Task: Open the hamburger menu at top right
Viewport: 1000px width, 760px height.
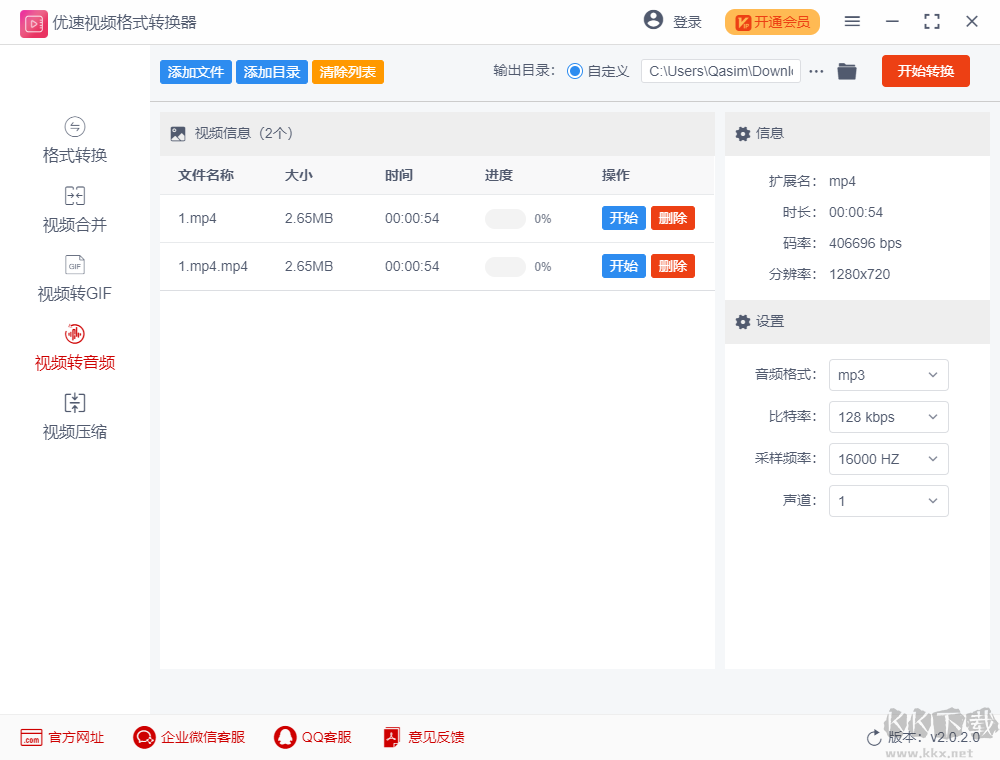Action: point(852,21)
